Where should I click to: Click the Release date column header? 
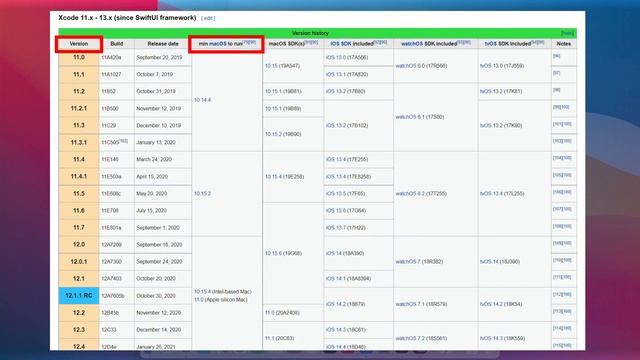coord(163,44)
